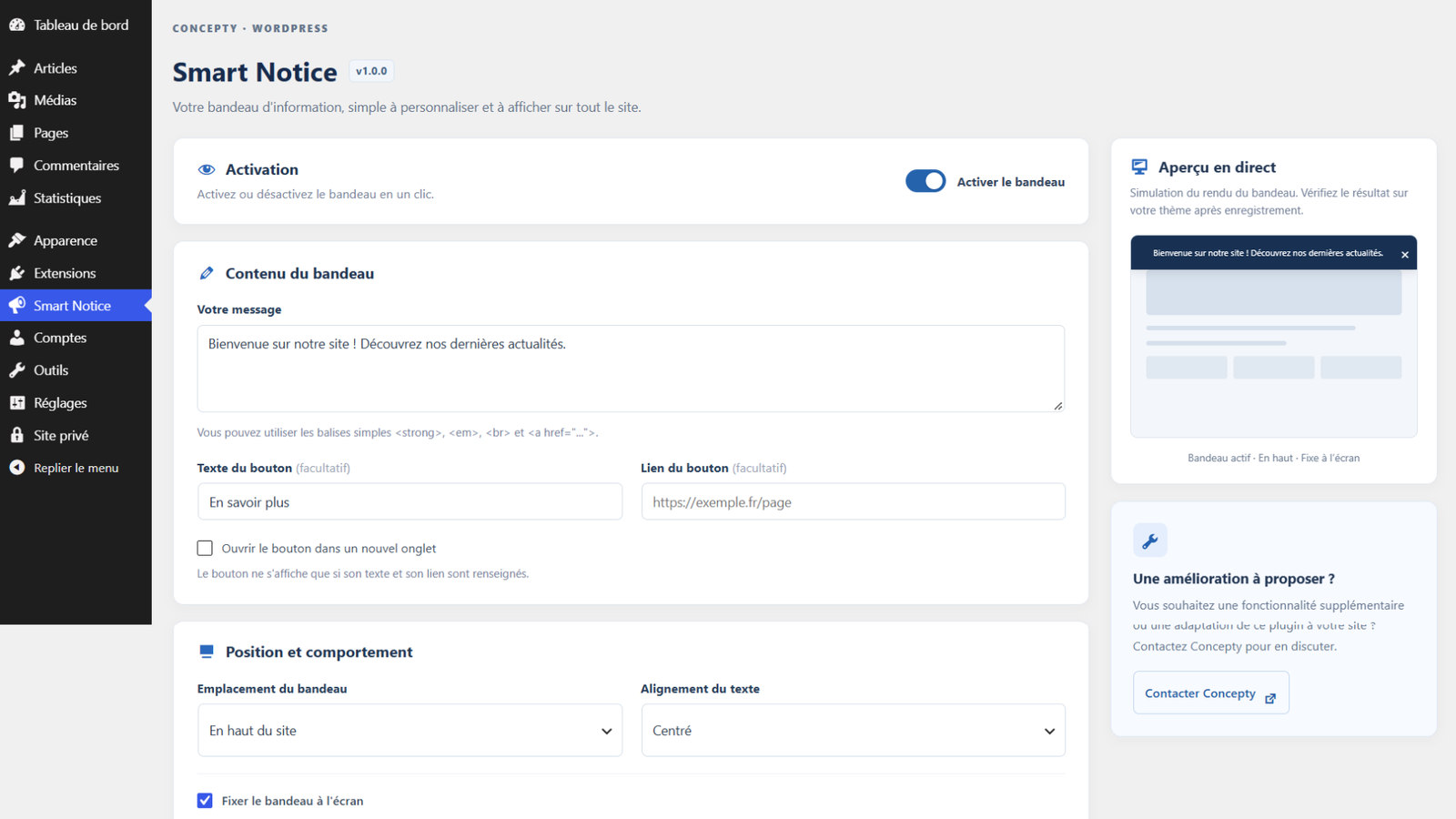Click the Site privé padlock icon

(16, 435)
